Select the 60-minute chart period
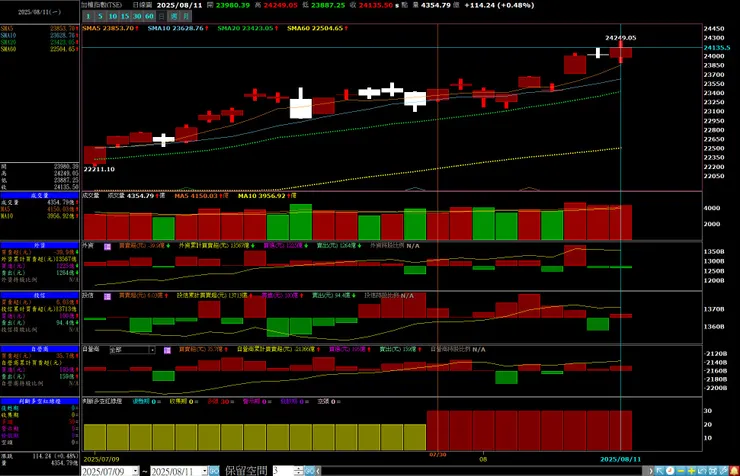This screenshot has height=476, width=740. pos(150,17)
